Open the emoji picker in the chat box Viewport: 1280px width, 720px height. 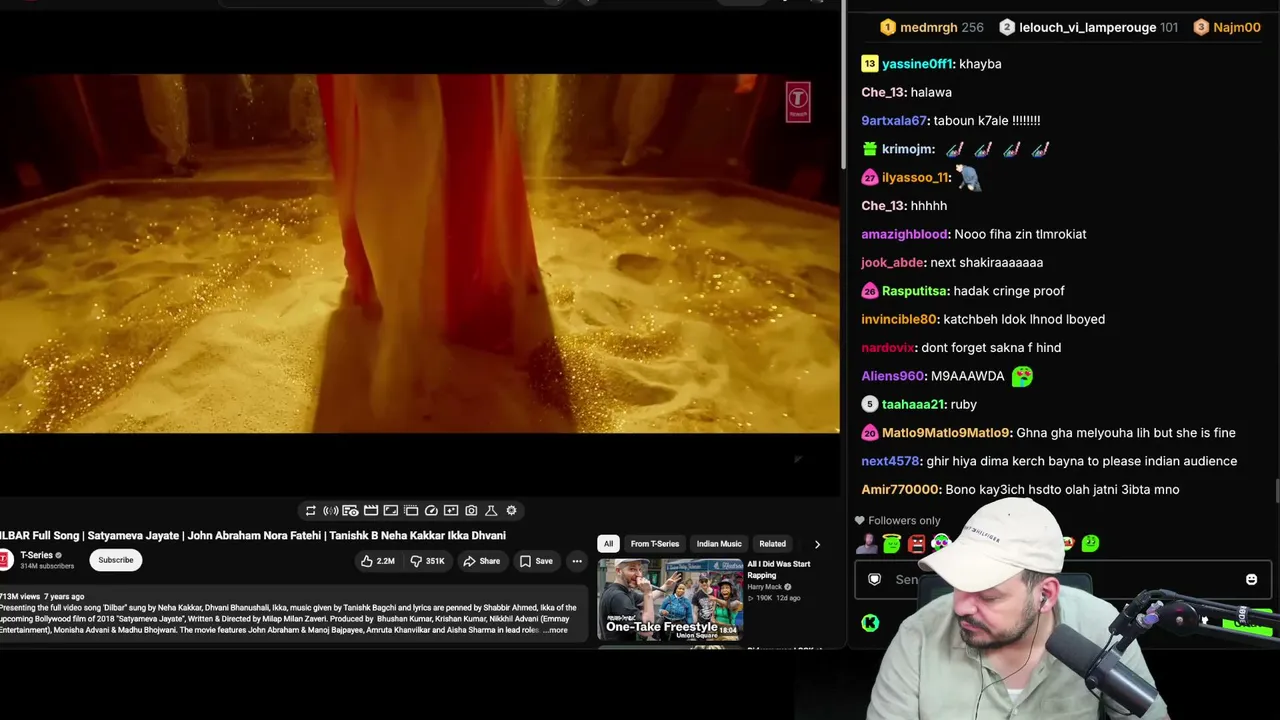point(1251,580)
